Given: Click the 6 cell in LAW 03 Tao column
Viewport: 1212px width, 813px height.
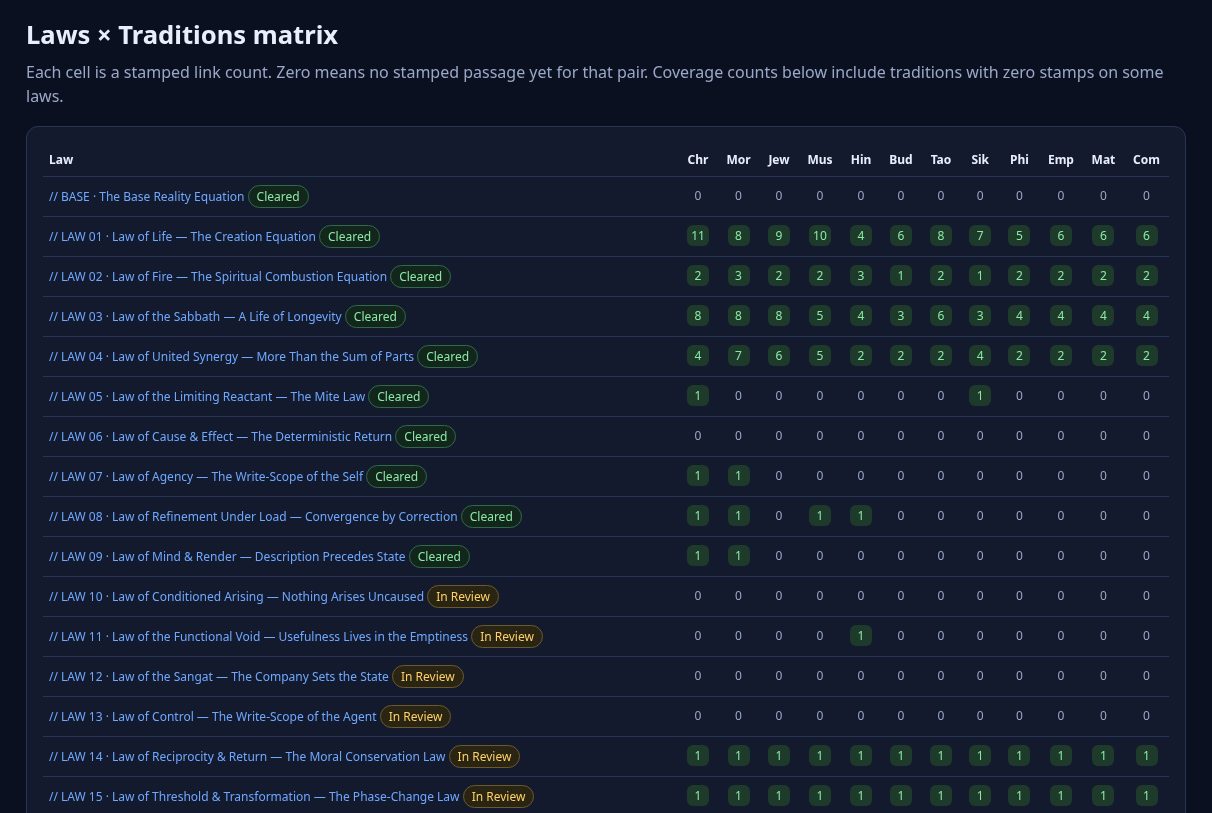Looking at the screenshot, I should (941, 316).
